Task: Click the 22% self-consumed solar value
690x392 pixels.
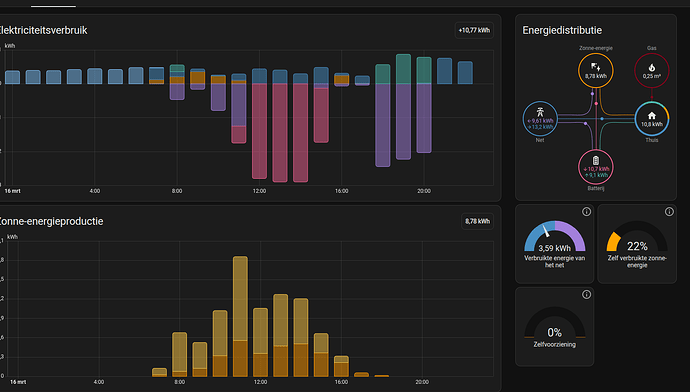Action: point(637,246)
